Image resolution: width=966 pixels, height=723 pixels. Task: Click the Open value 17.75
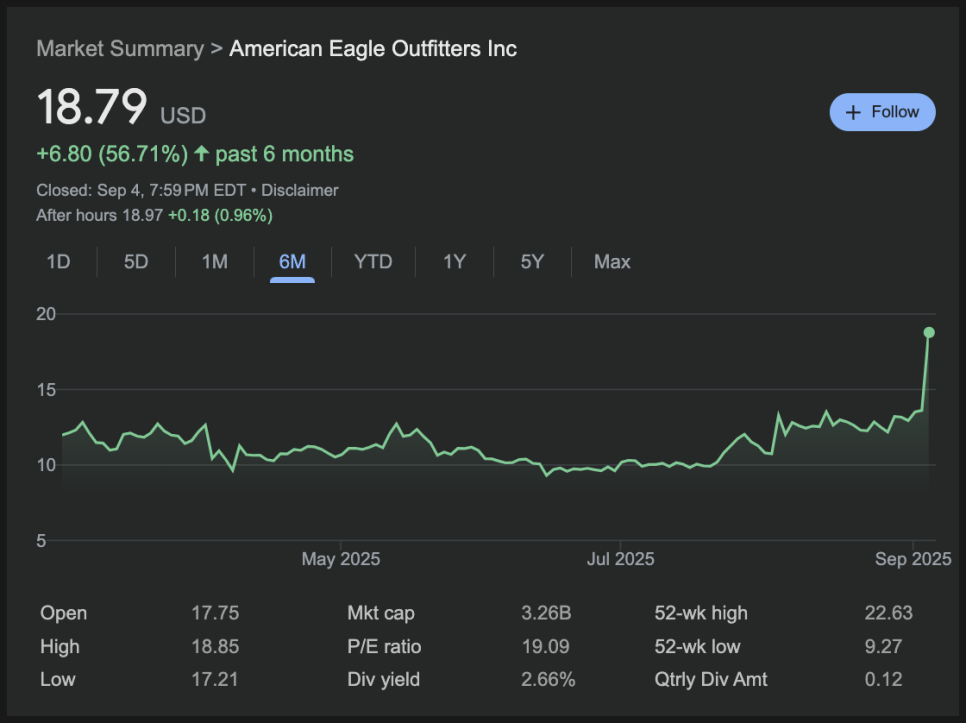(215, 613)
